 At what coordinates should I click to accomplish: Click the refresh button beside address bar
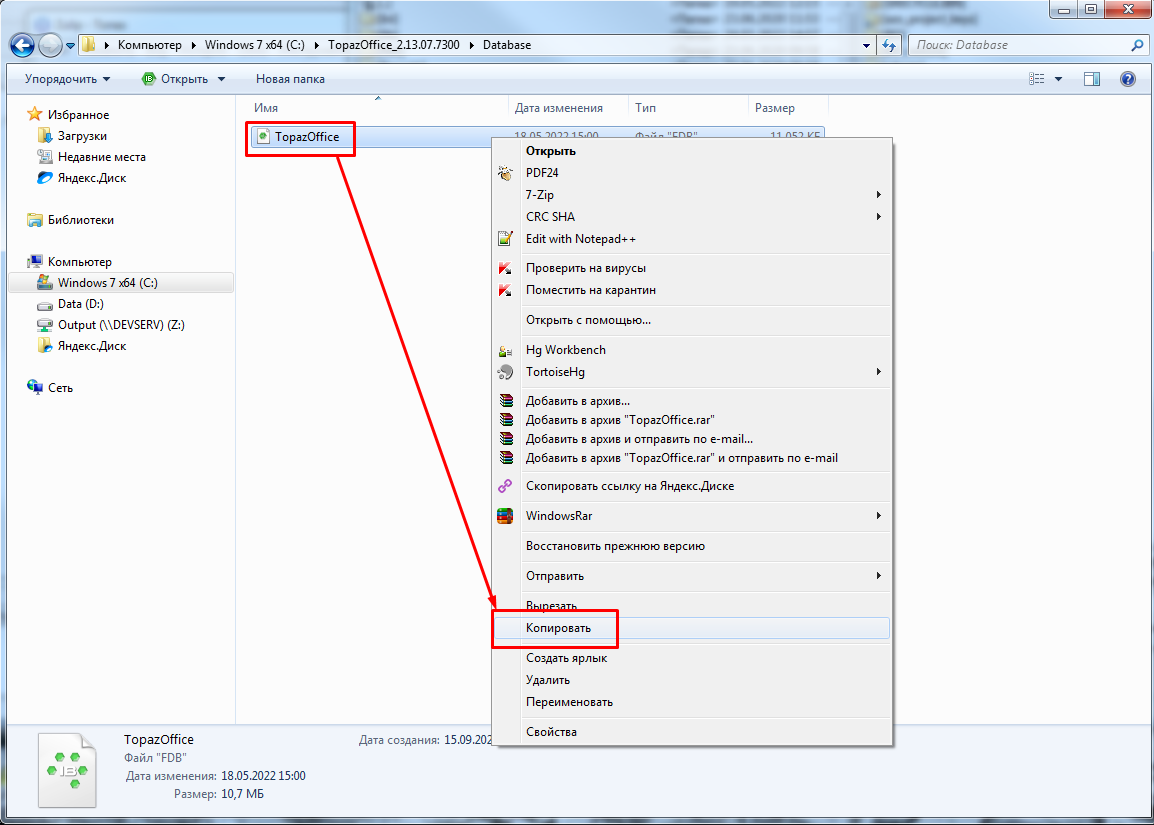click(x=889, y=45)
